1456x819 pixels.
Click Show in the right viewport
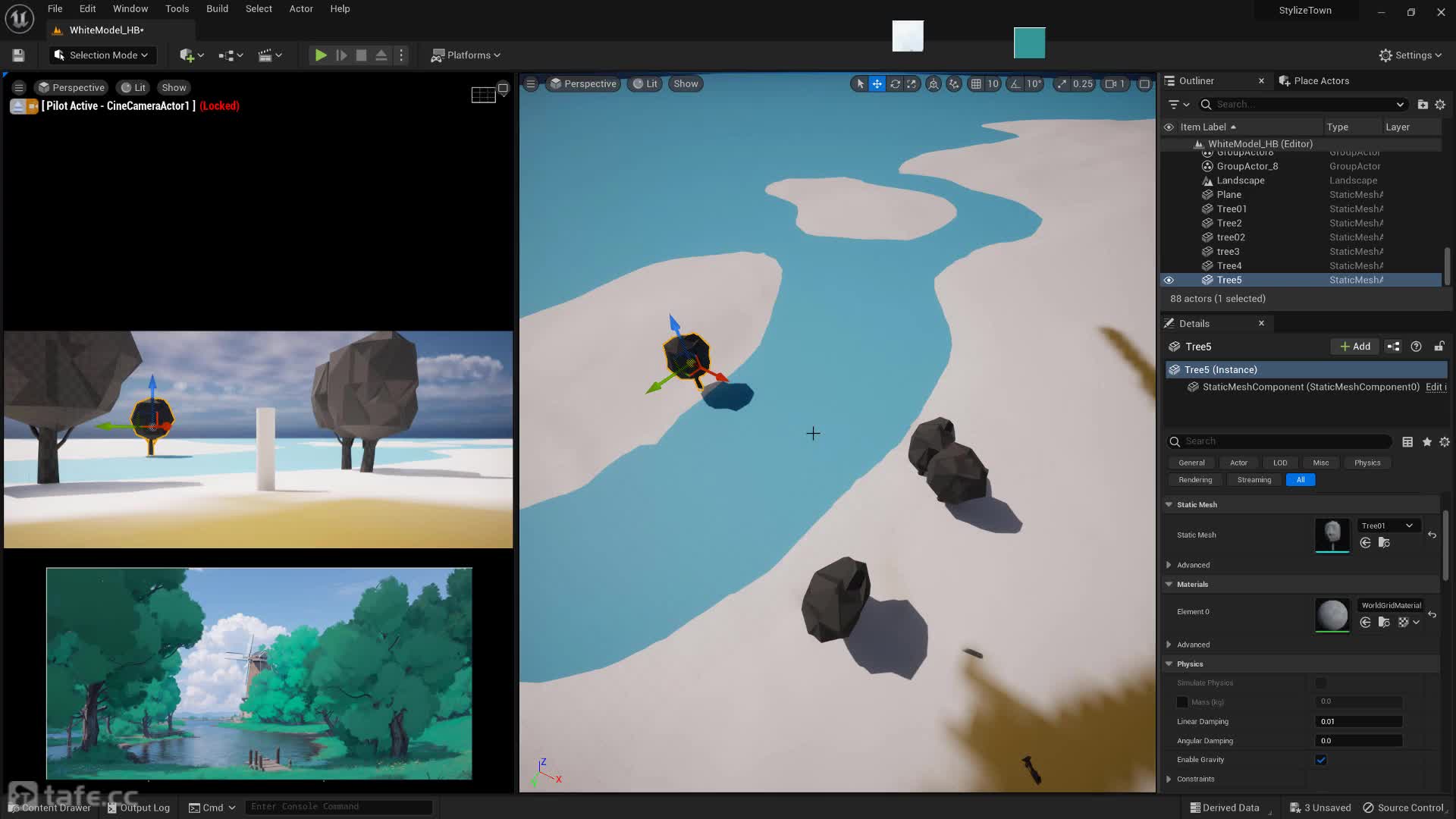coord(686,84)
